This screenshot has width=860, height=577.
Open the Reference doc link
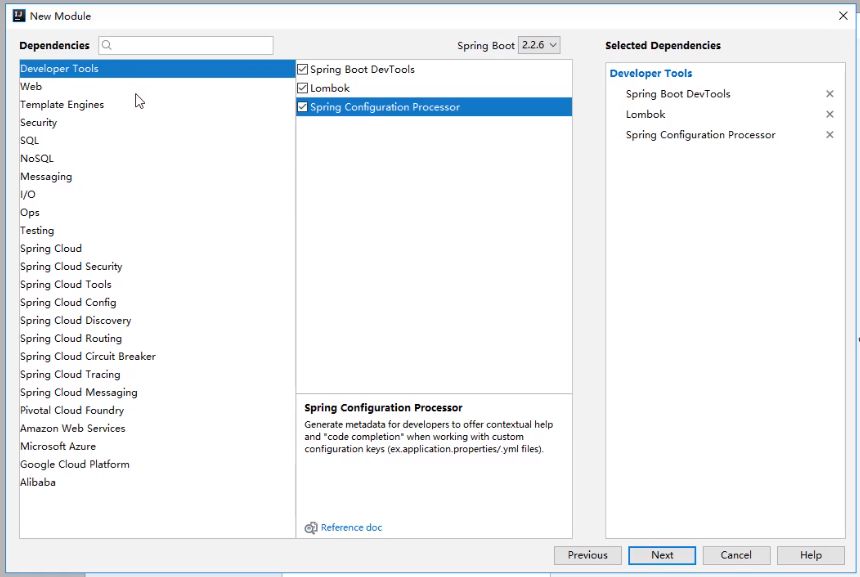pos(351,528)
